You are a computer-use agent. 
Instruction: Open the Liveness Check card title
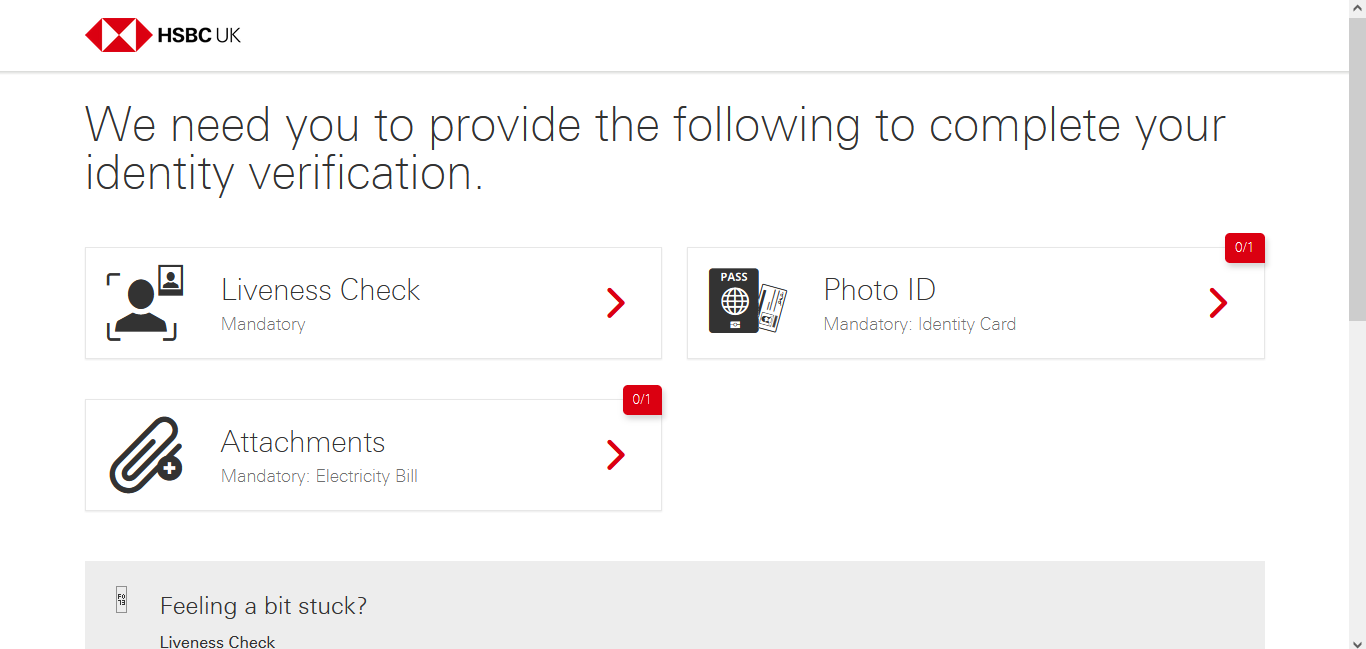coord(320,290)
